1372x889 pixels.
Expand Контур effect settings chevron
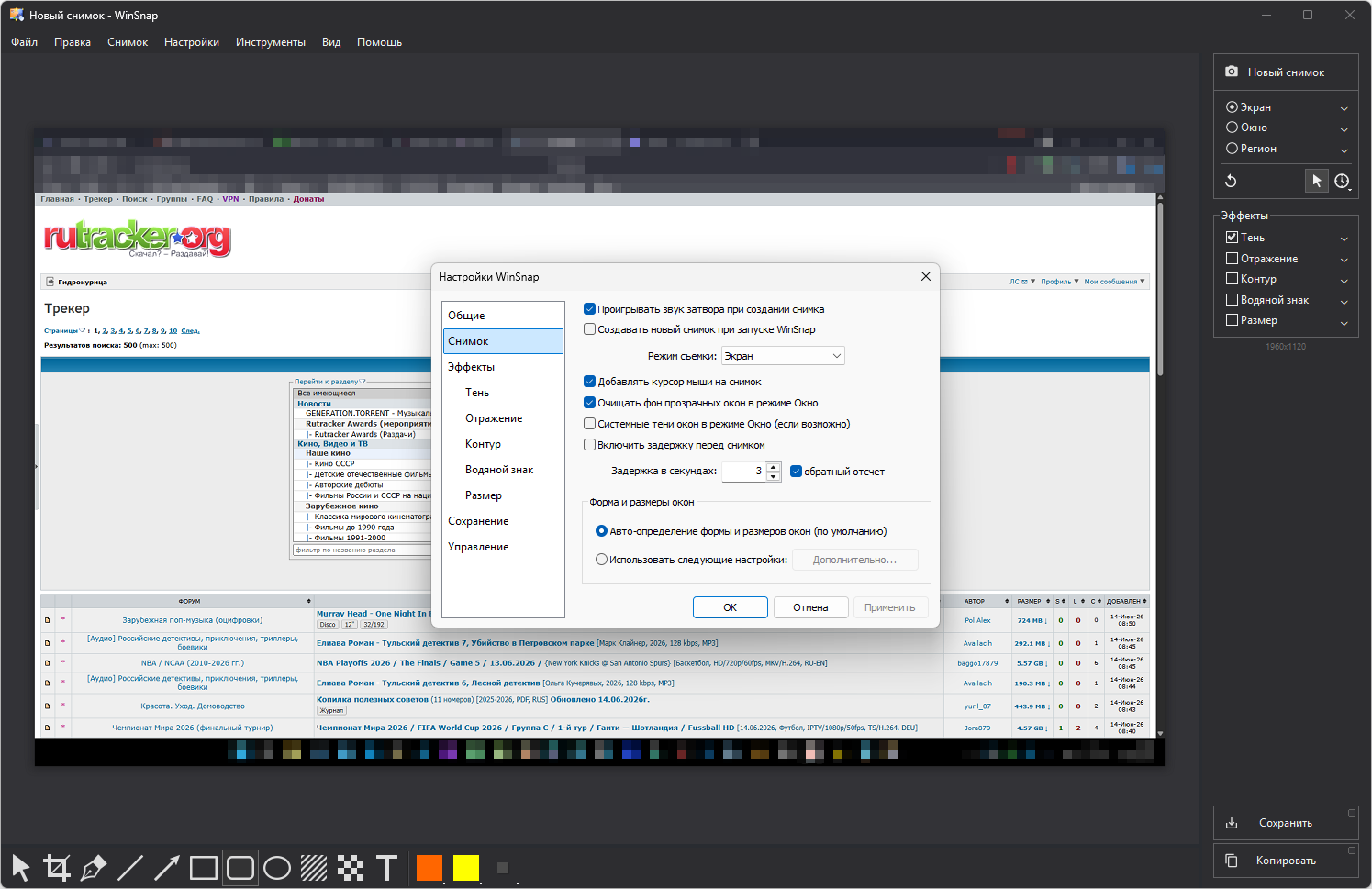click(1344, 281)
